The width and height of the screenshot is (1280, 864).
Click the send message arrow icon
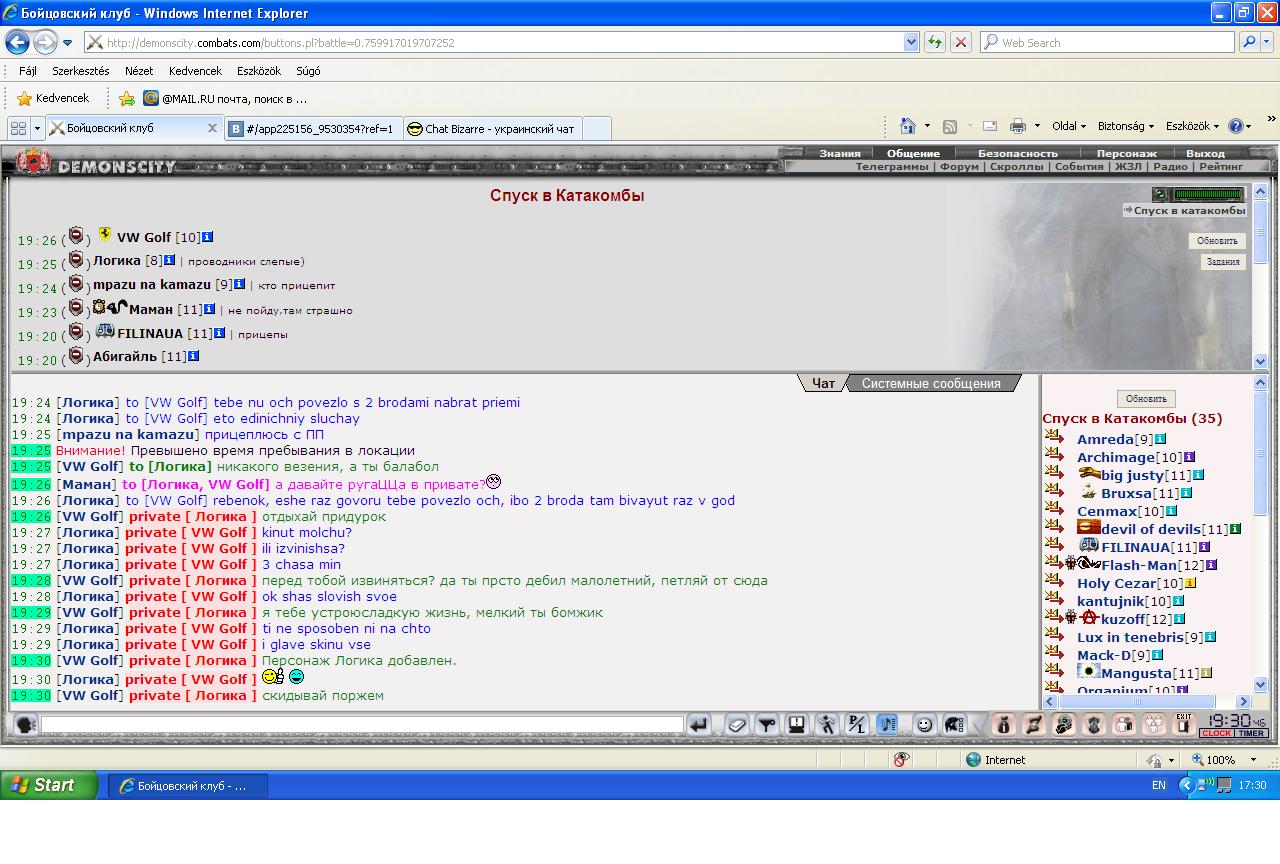tap(699, 725)
